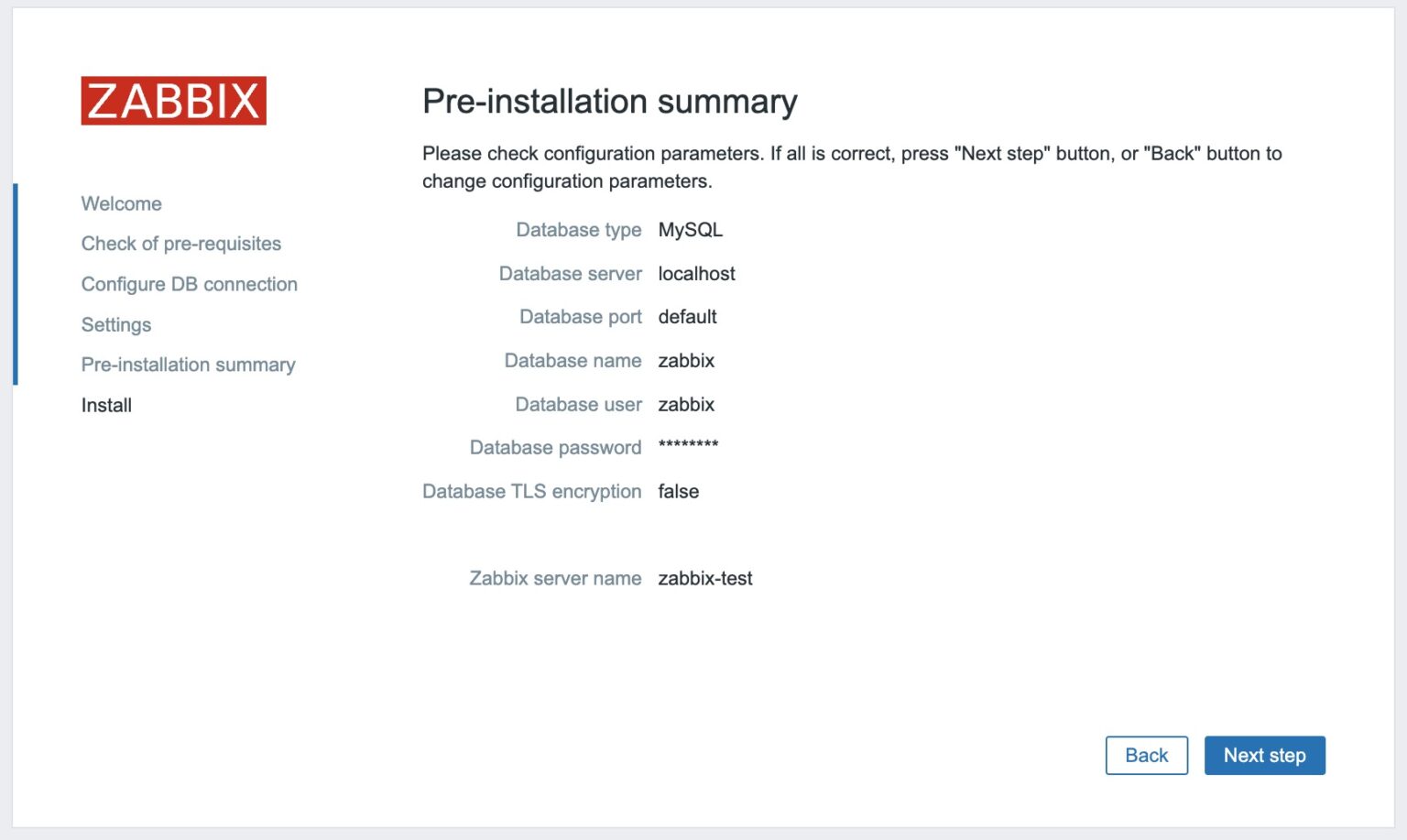Click the Database user value zabbix
This screenshot has width=1407, height=840.
tap(686, 404)
